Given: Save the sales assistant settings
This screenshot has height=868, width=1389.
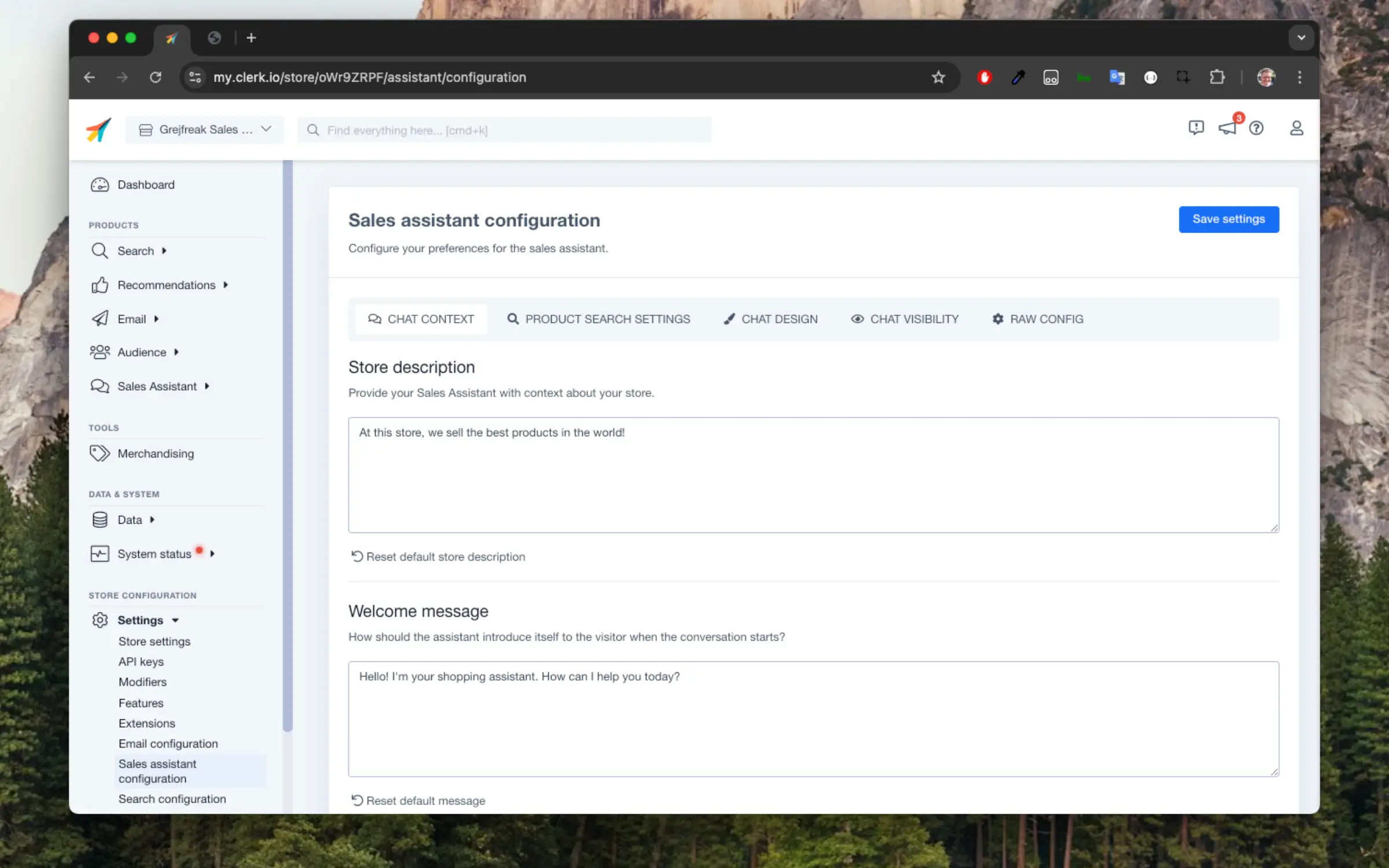Looking at the screenshot, I should click(1229, 219).
